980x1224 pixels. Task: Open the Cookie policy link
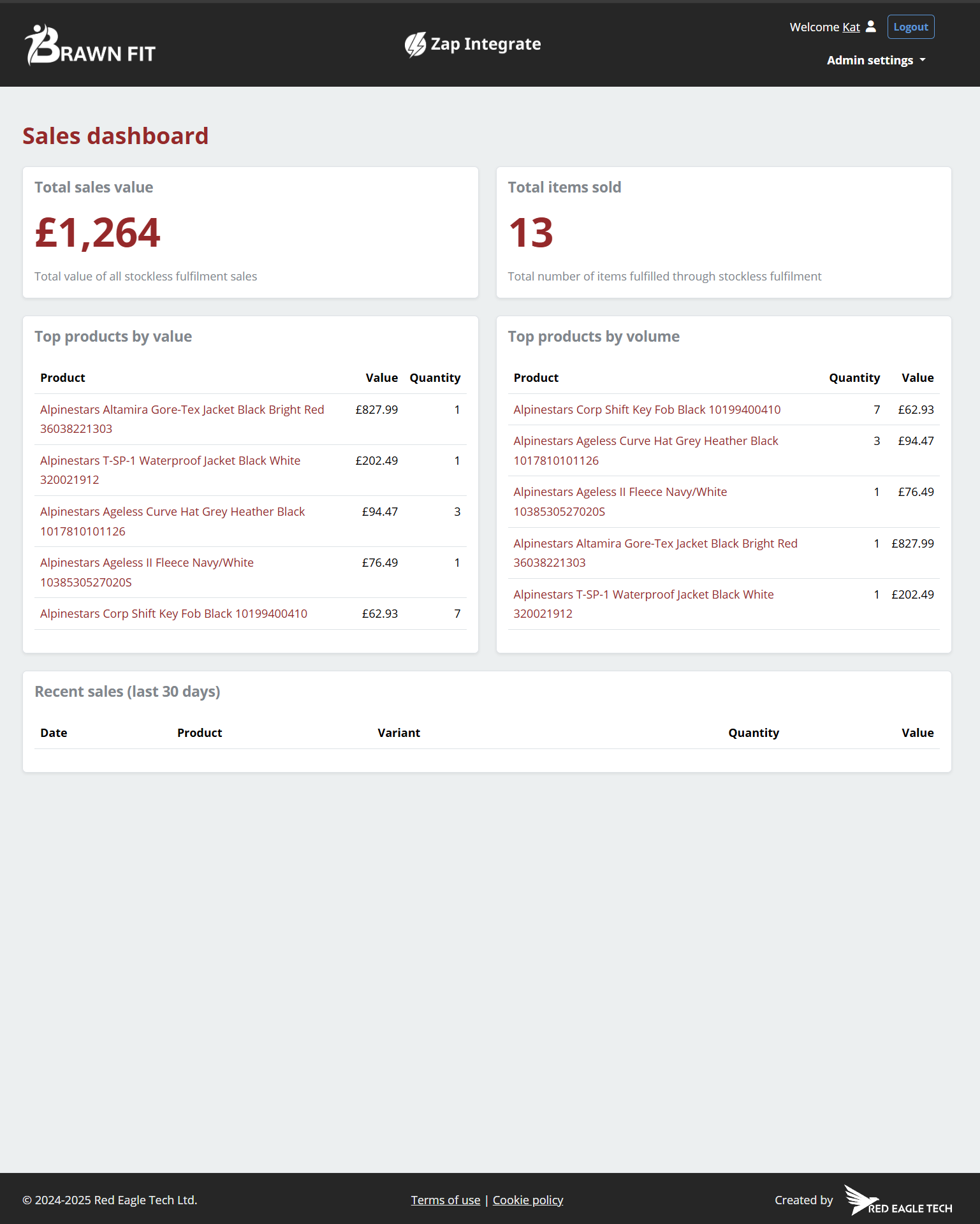point(527,1200)
